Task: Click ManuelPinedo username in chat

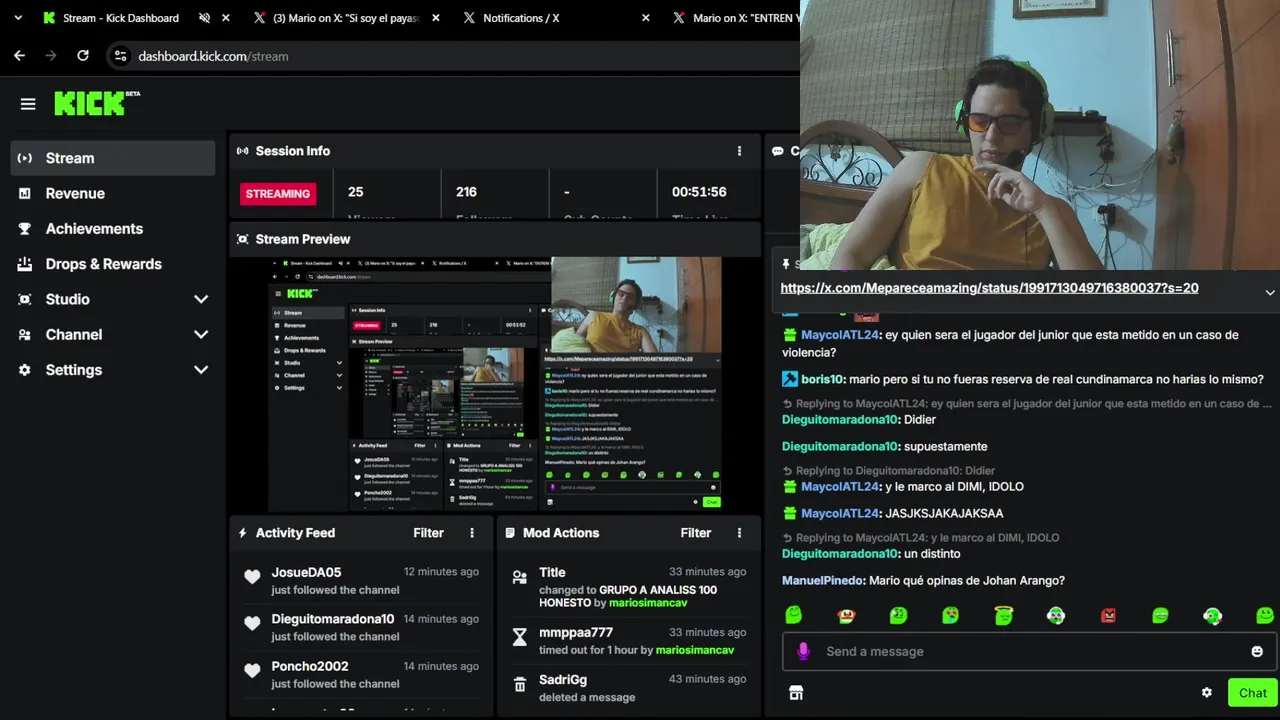Action: pyautogui.click(x=824, y=580)
